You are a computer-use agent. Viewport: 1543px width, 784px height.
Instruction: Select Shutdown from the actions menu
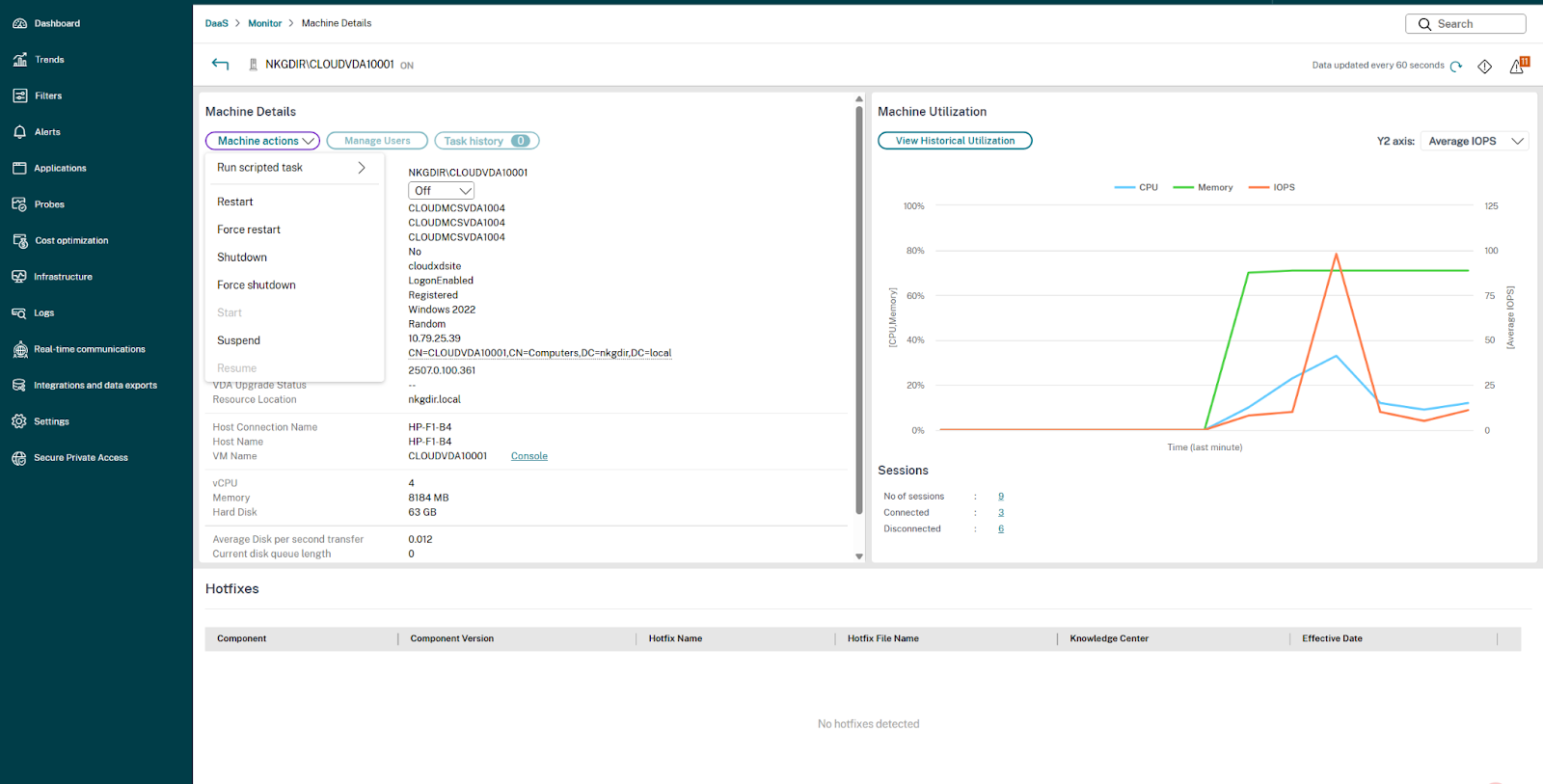pos(242,257)
